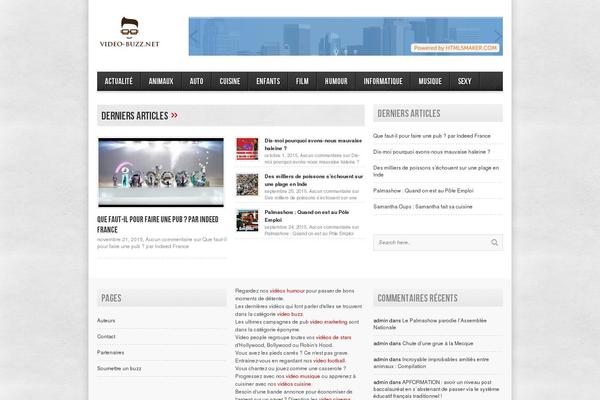Open comment link Le Palmashow parodie l'Assemblée Nationale

pyautogui.click(x=430, y=324)
